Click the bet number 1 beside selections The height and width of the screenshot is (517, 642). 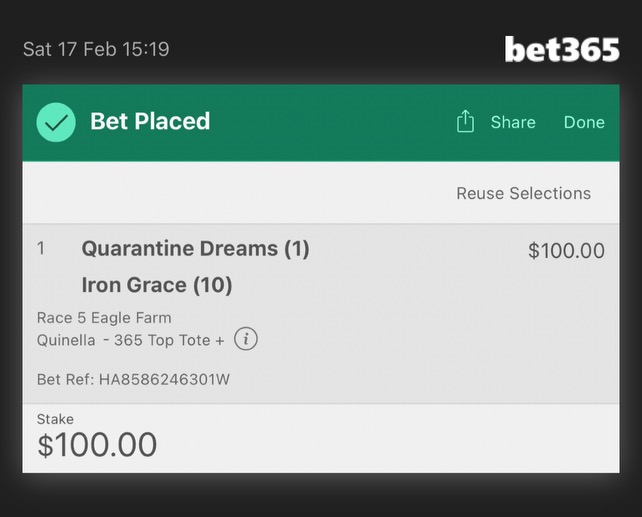tap(41, 248)
